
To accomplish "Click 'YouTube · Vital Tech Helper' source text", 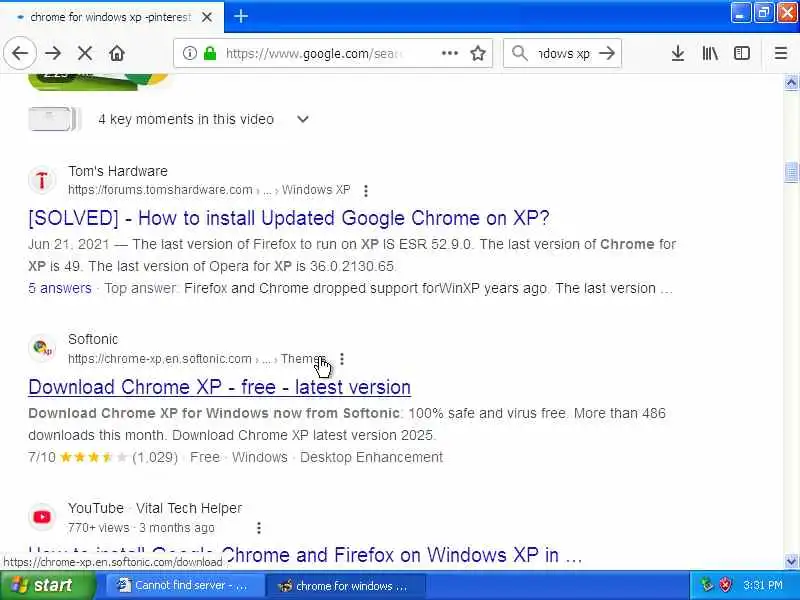I will (155, 508).
